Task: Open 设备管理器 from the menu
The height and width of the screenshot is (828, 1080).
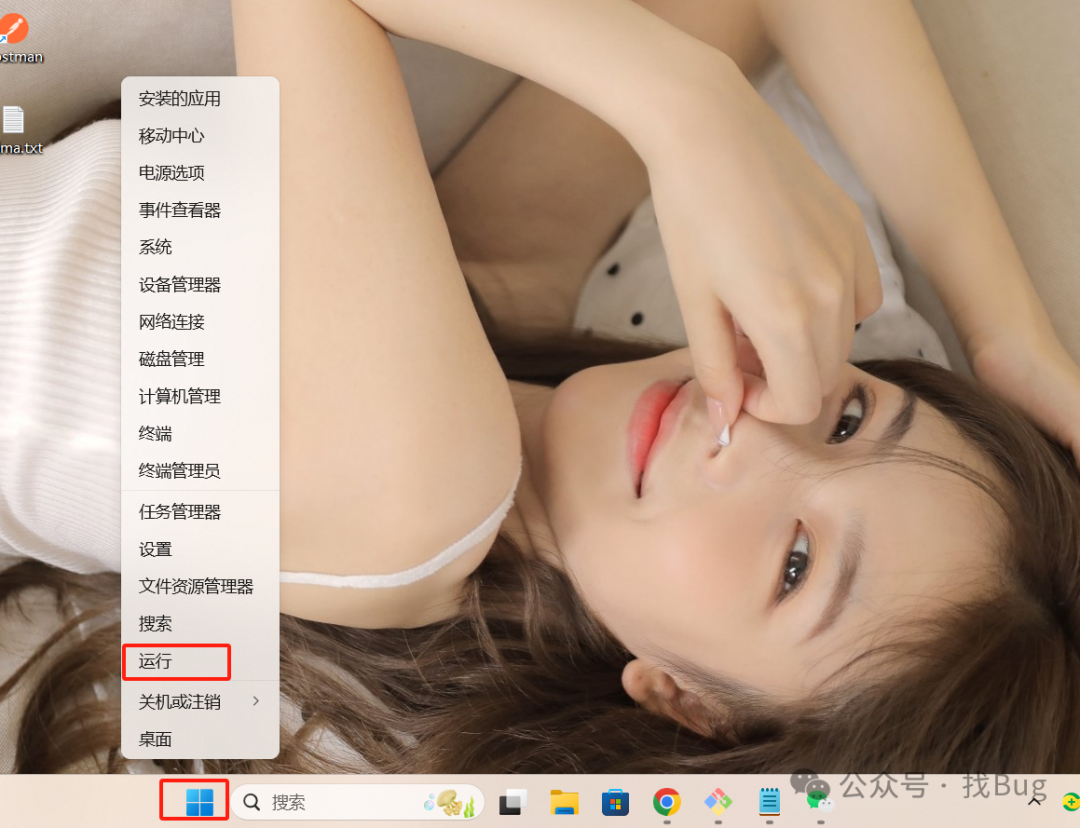Action: coord(200,284)
